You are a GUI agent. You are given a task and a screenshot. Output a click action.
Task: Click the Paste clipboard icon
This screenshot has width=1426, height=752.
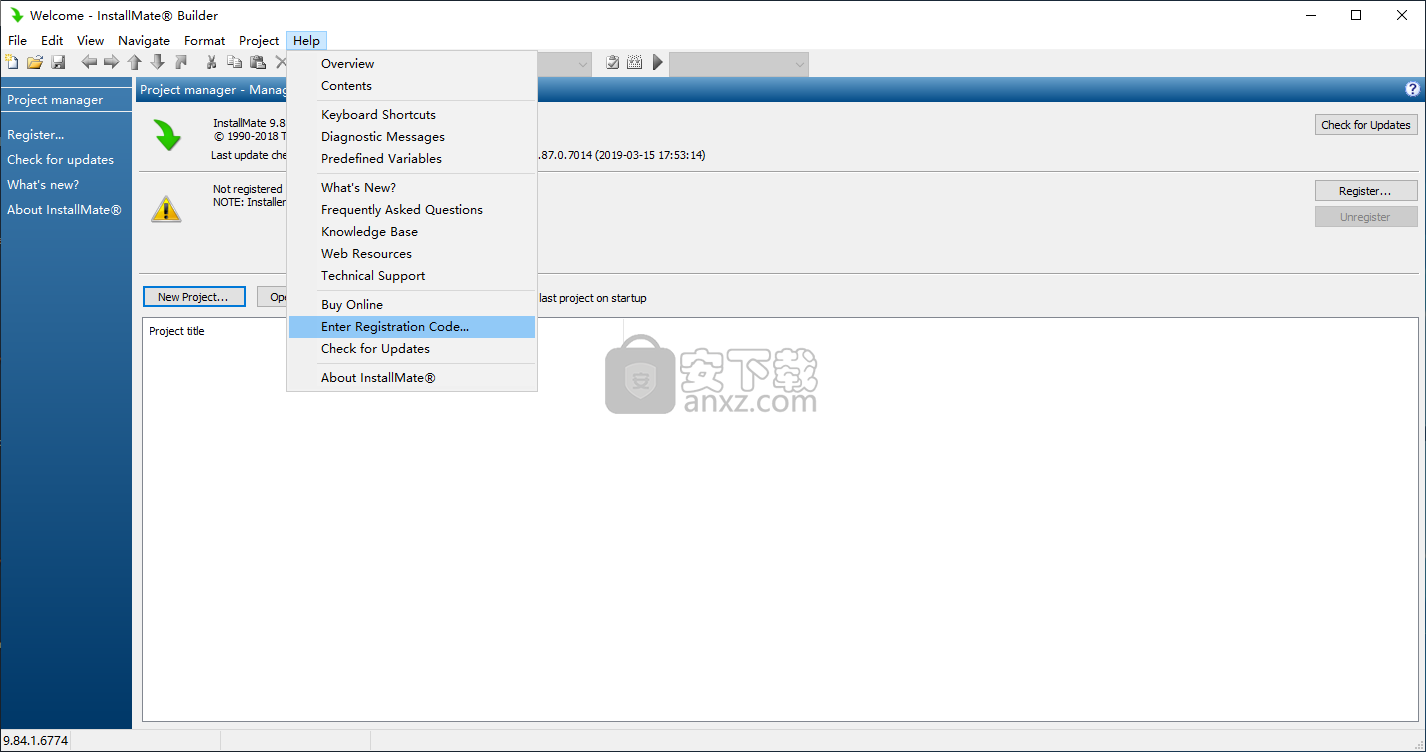click(x=258, y=62)
